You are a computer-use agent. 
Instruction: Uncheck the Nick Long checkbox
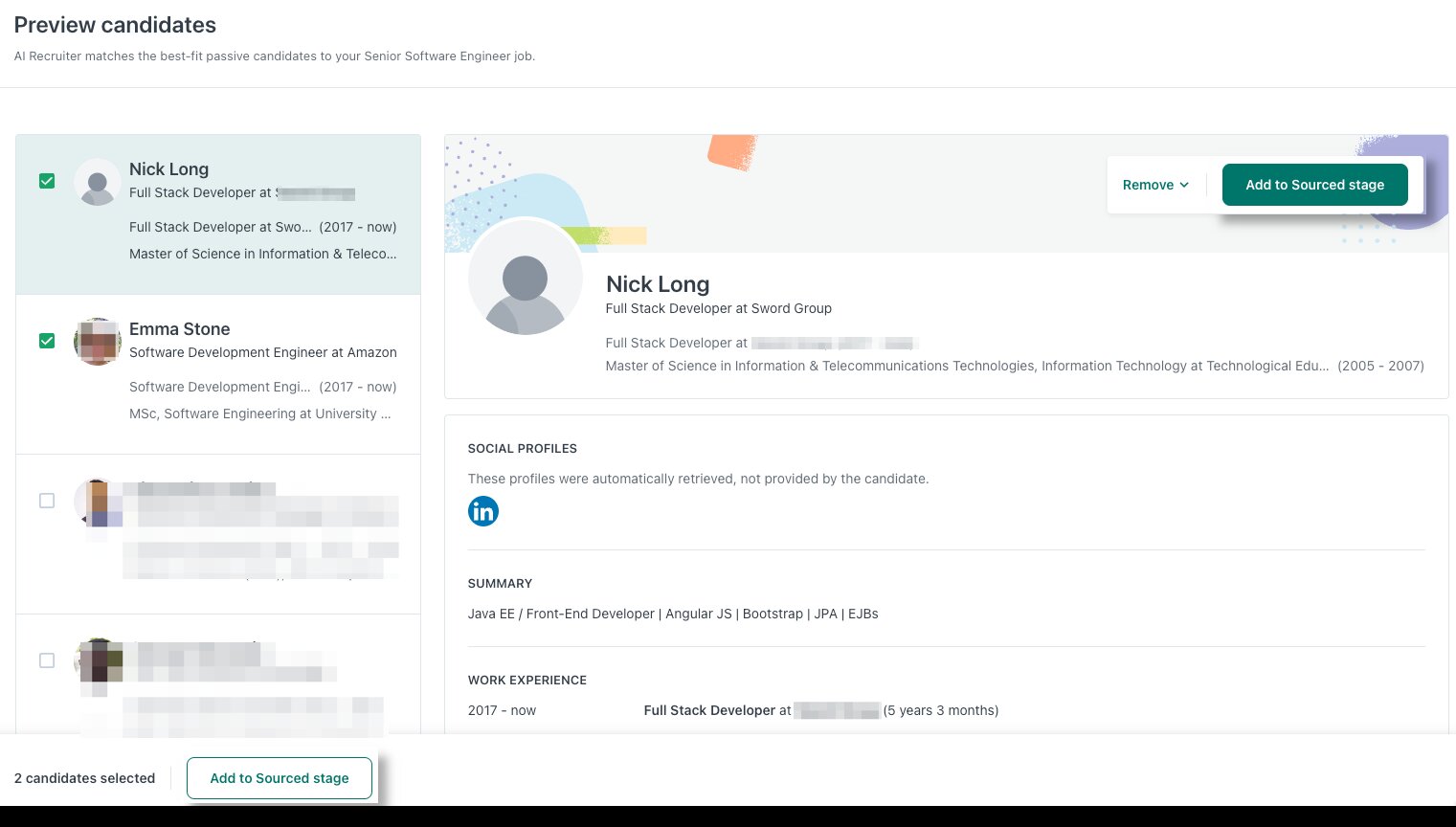tap(47, 181)
